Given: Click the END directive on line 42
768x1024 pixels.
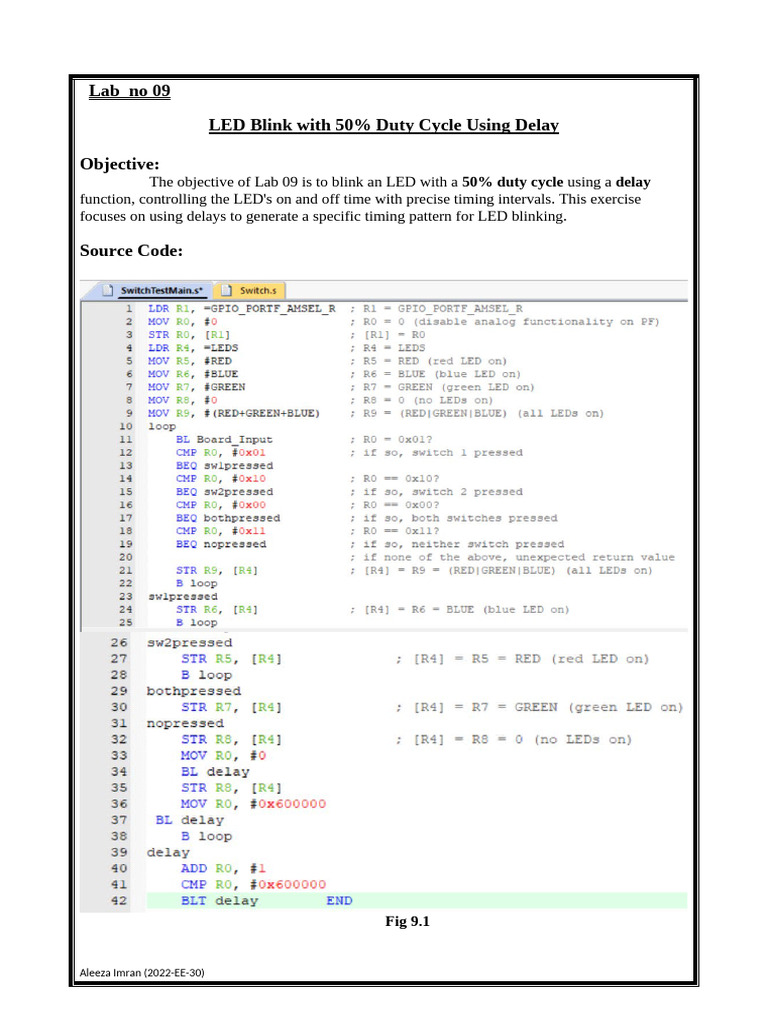Looking at the screenshot, I should click(339, 901).
